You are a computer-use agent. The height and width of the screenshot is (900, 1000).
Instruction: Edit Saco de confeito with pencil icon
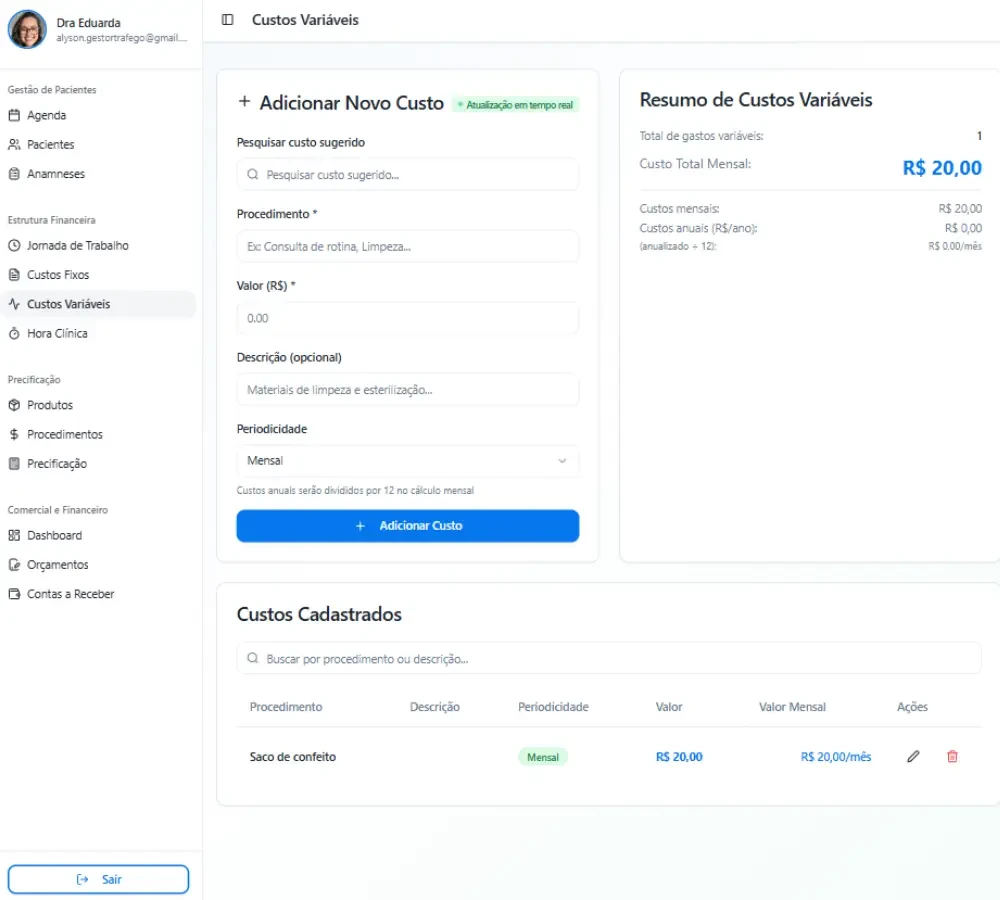click(x=913, y=756)
